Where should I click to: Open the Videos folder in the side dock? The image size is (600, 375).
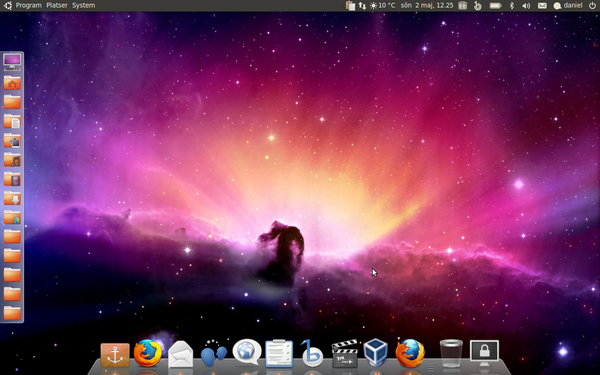(12, 178)
